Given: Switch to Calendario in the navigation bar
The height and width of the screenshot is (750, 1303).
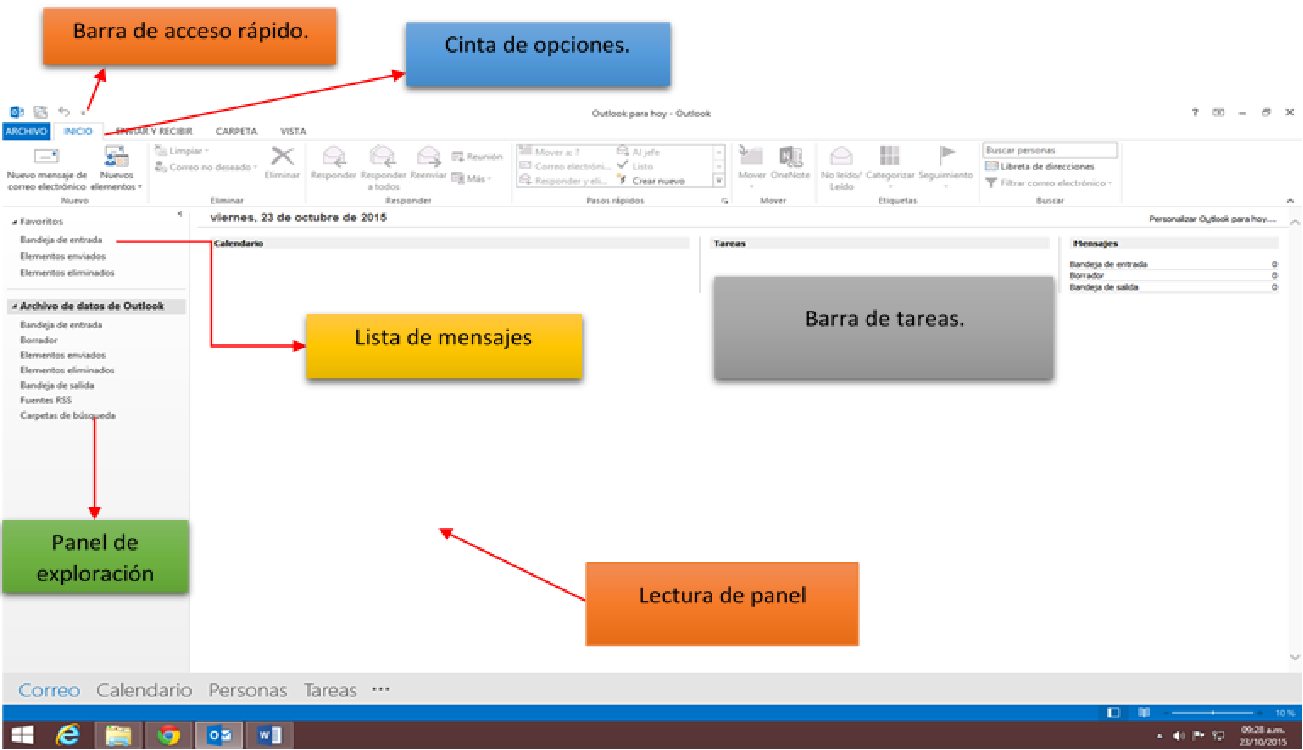Looking at the screenshot, I should pyautogui.click(x=144, y=690).
